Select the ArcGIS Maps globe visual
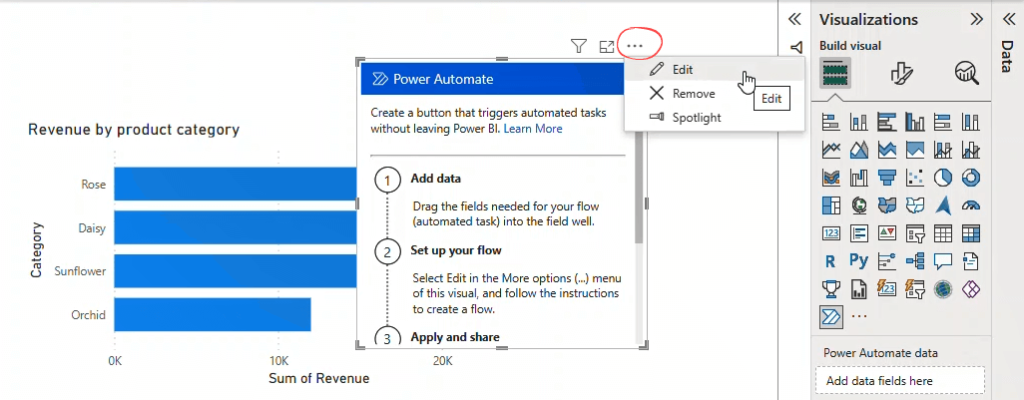The width and height of the screenshot is (1024, 400). coord(944,288)
